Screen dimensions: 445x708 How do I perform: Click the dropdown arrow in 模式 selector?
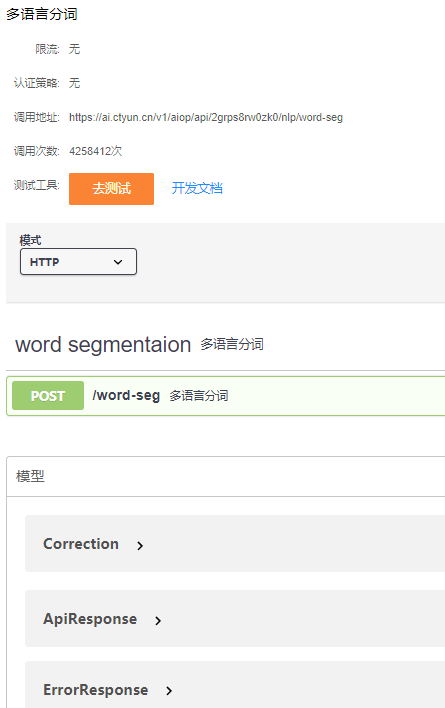point(118,262)
